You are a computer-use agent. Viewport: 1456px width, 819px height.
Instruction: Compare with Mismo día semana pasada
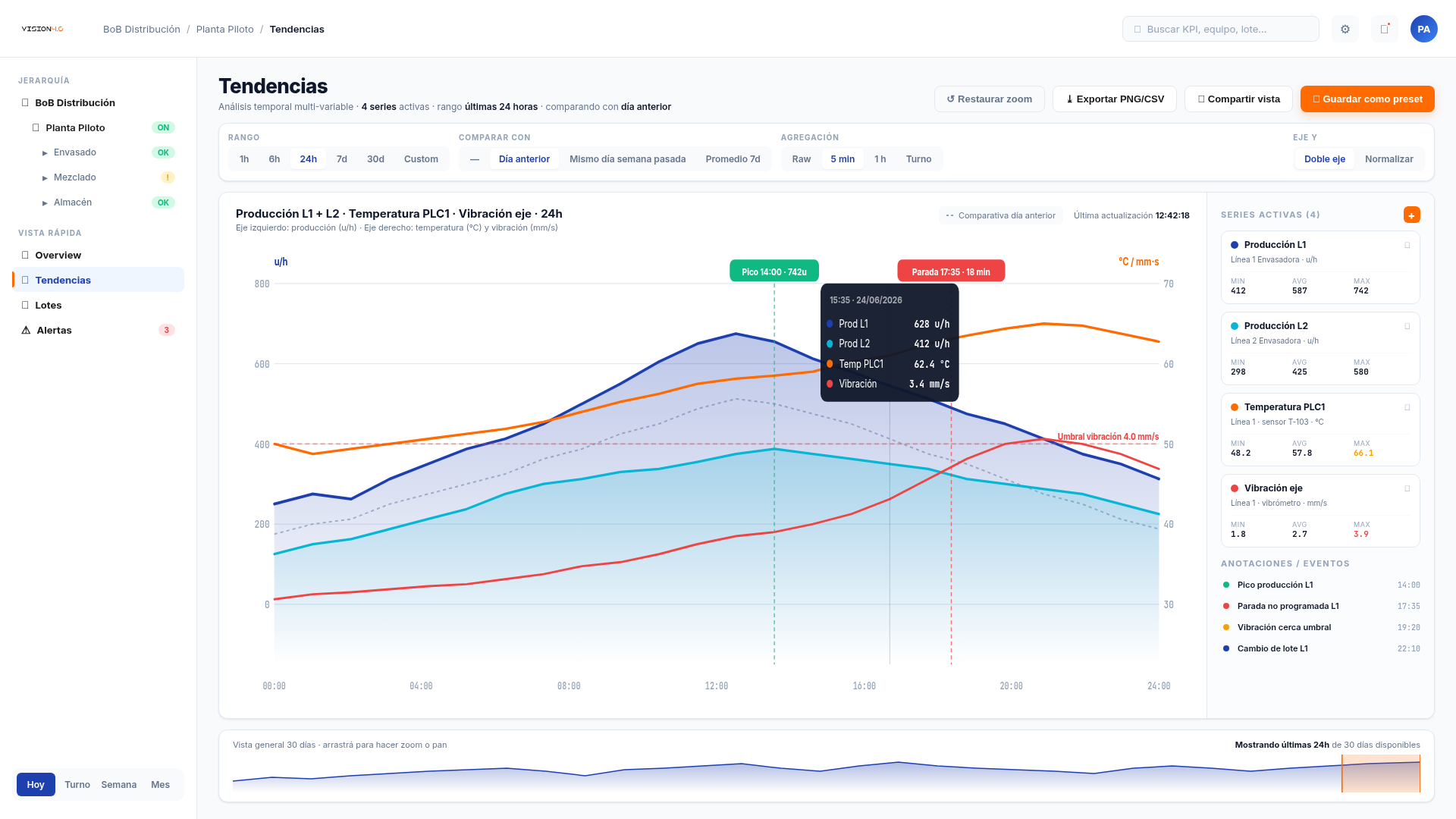coord(627,159)
